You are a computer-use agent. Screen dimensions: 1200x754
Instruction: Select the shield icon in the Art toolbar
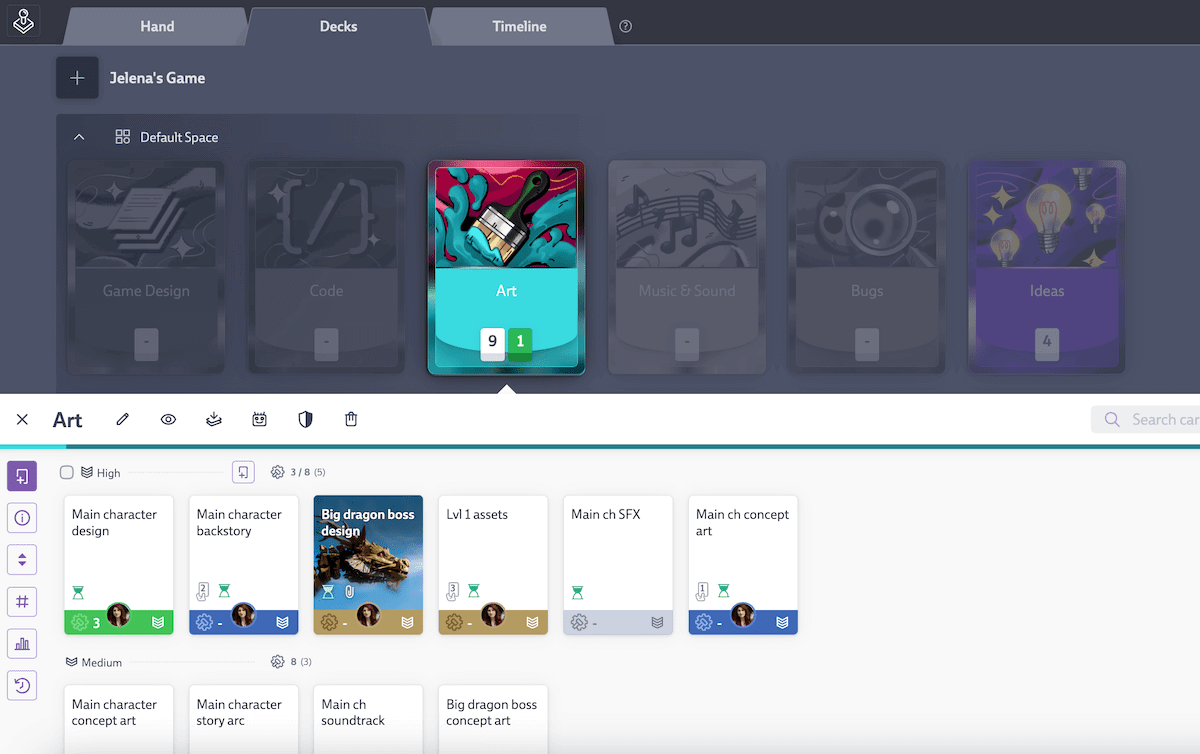tap(305, 419)
